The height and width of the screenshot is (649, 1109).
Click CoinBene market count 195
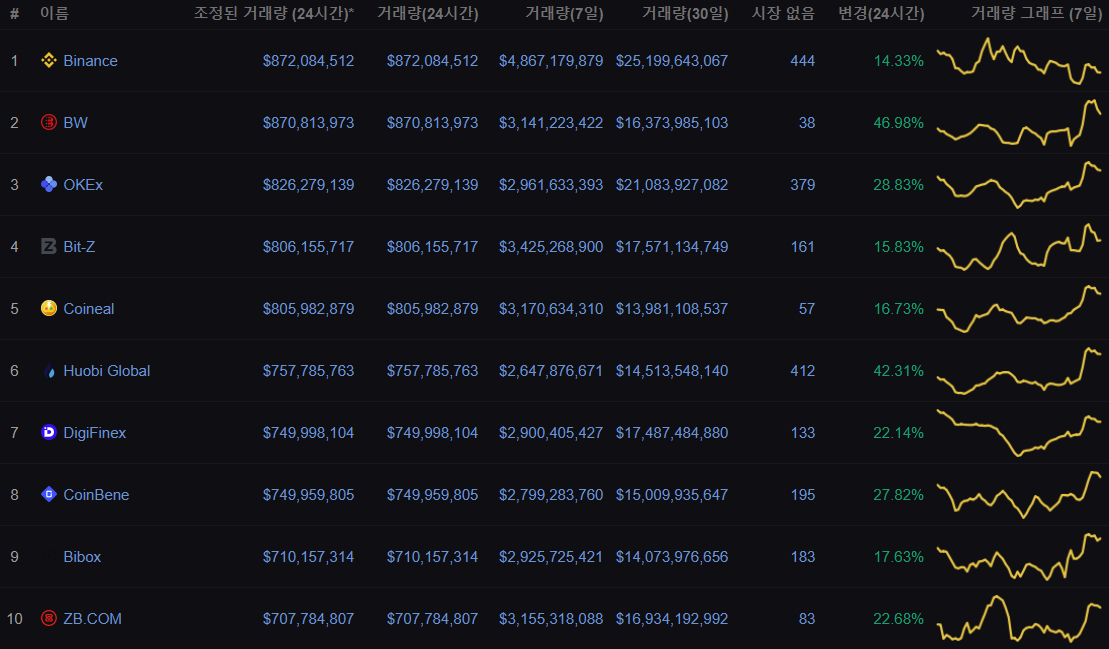click(803, 495)
